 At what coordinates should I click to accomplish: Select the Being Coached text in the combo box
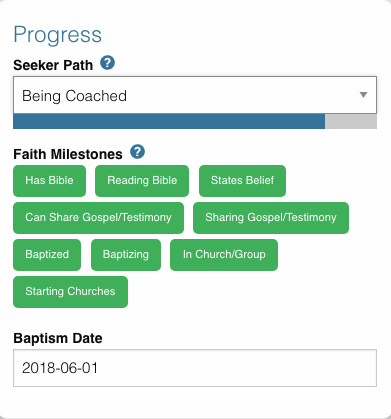click(x=74, y=96)
